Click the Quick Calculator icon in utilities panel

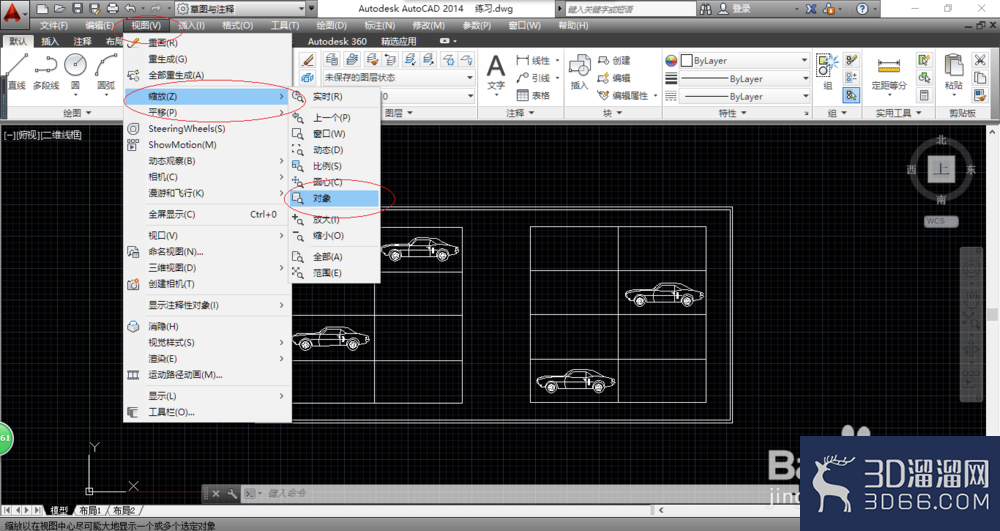tap(924, 95)
